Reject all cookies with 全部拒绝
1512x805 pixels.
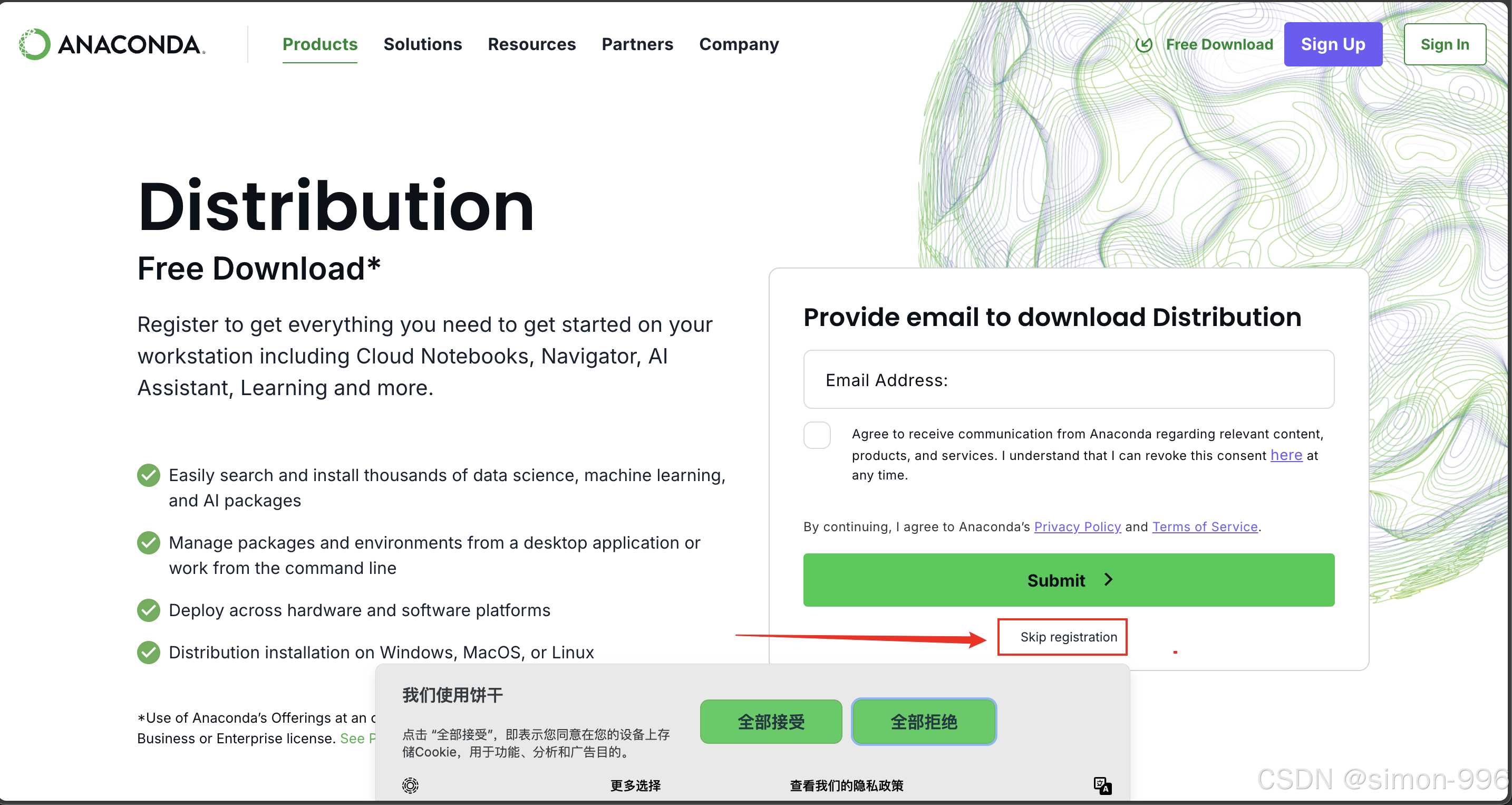pyautogui.click(x=923, y=722)
